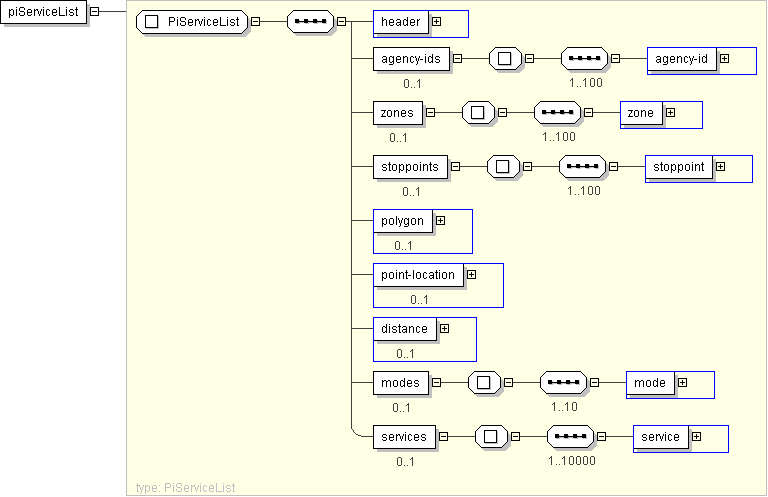This screenshot has height=497, width=768.
Task: Collapse the complex type node after stoppoints
Action: click(x=528, y=166)
